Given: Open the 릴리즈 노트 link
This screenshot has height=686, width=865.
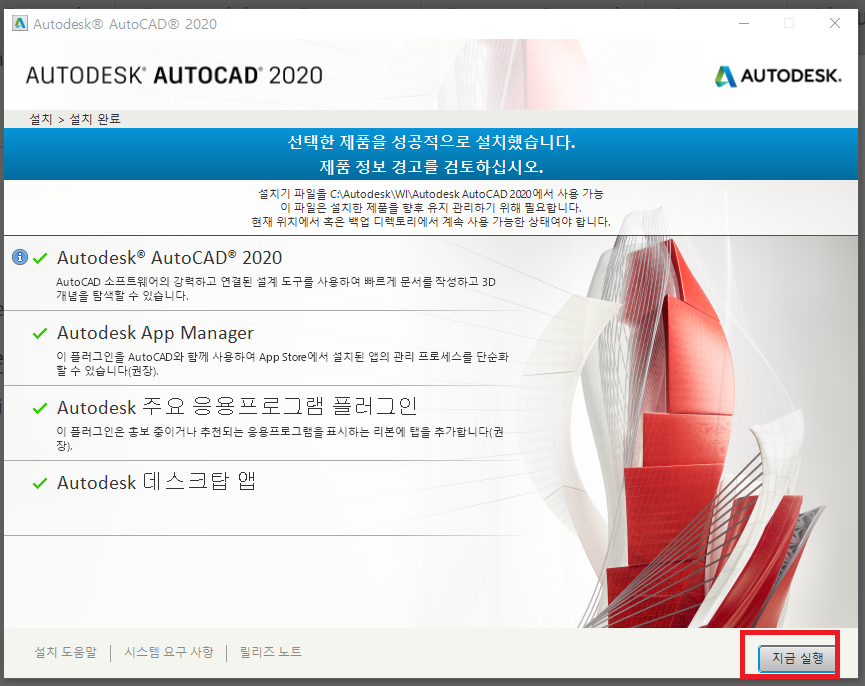Looking at the screenshot, I should (270, 652).
